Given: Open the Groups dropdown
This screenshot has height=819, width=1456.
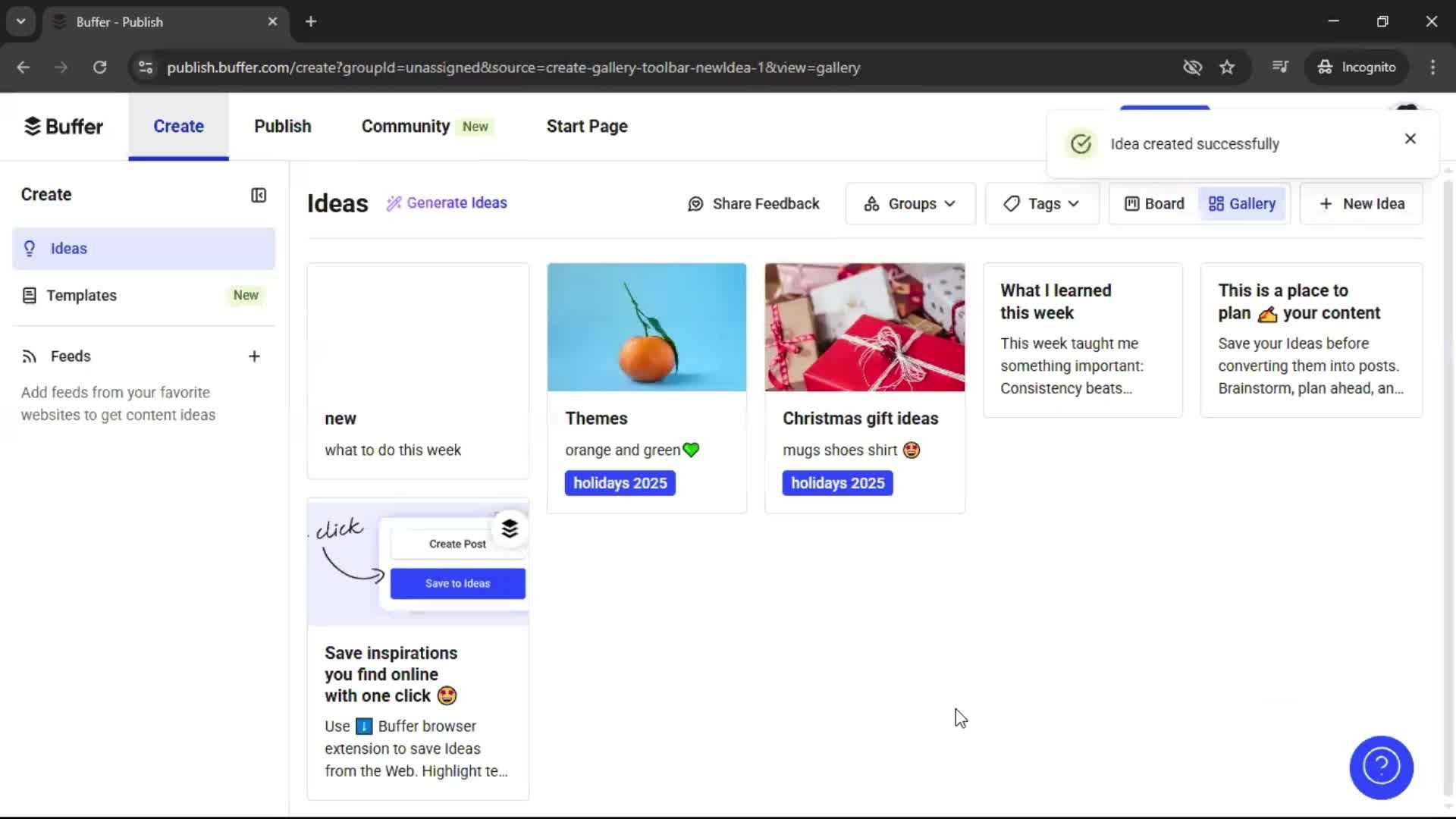Looking at the screenshot, I should [909, 203].
